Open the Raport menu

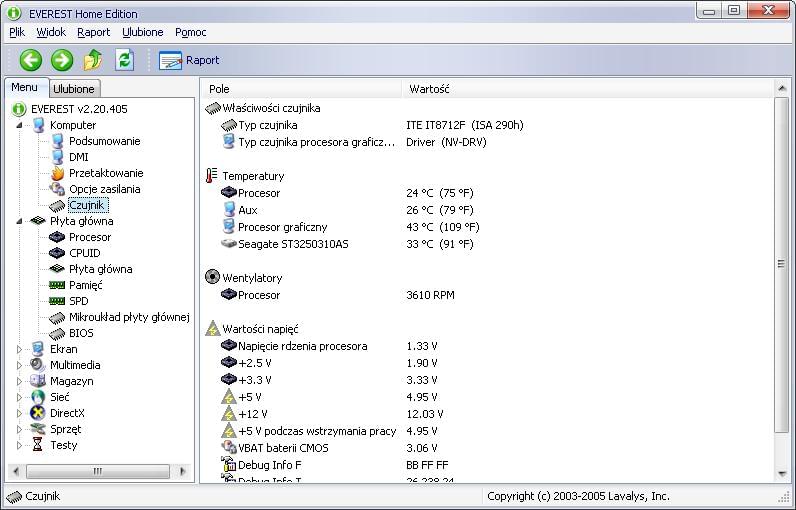pyautogui.click(x=93, y=32)
